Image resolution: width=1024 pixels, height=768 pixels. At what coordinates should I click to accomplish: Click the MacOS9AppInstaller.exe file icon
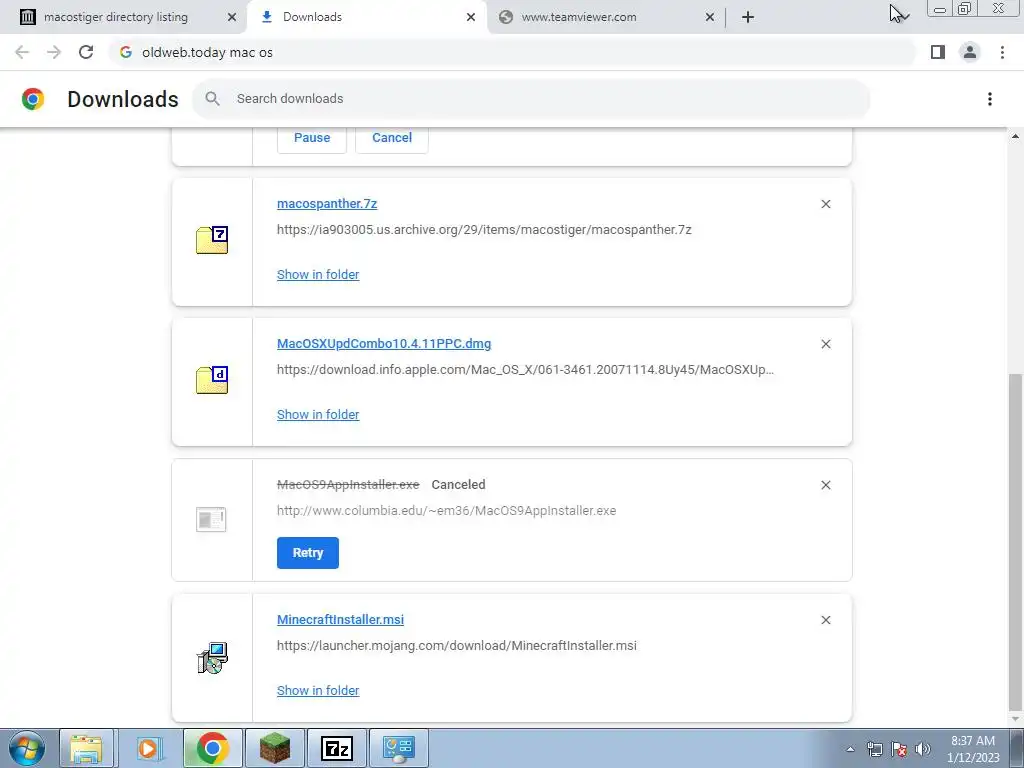211,520
